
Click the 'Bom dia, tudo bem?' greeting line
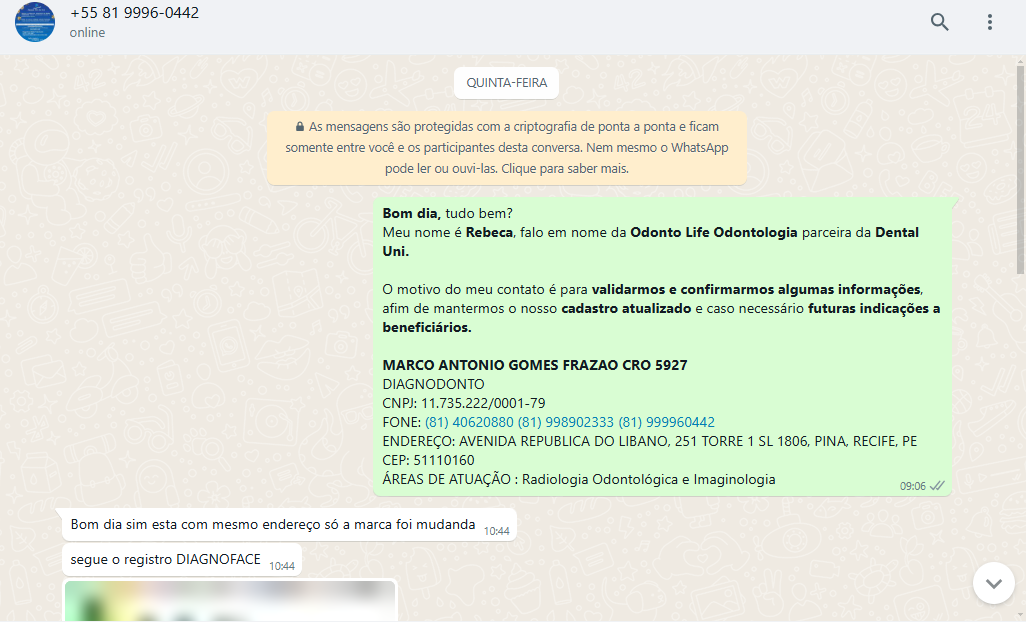pyautogui.click(x=448, y=213)
